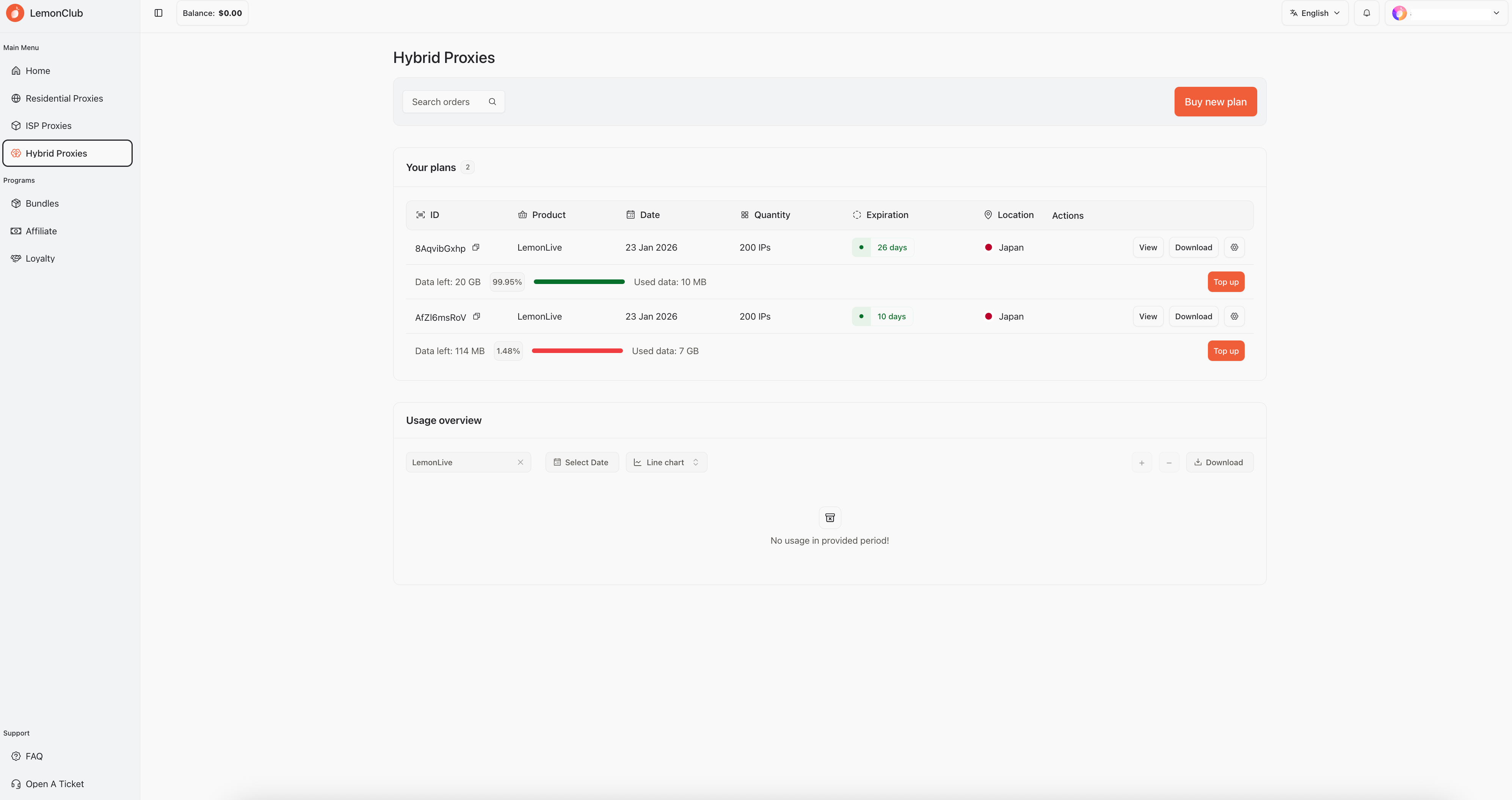Open settings gear for 10 days plan
Screen dimensions: 1512x800
click(1234, 316)
